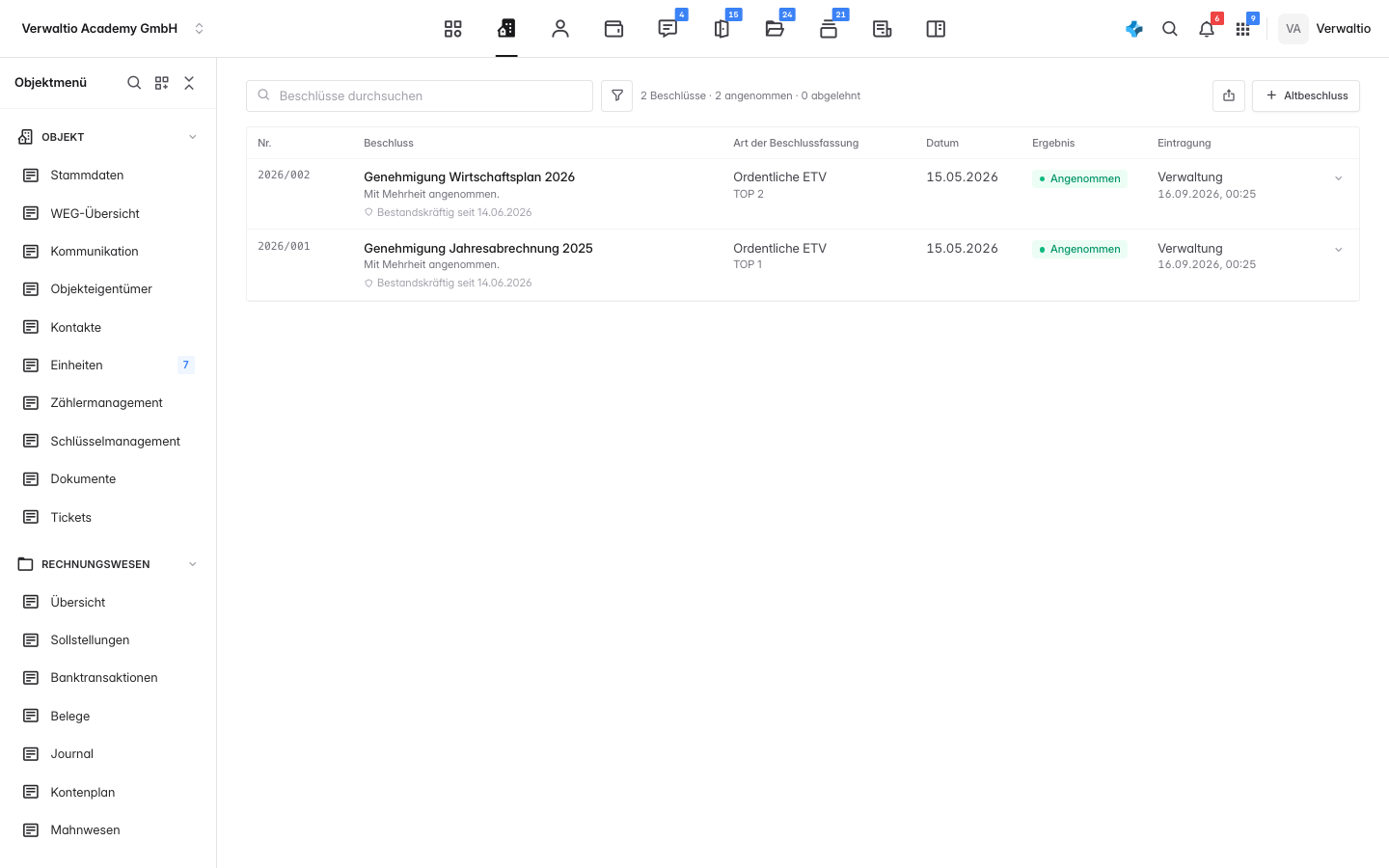Open the global search magnifier in header
This screenshot has width=1389, height=868.
coord(1170,29)
